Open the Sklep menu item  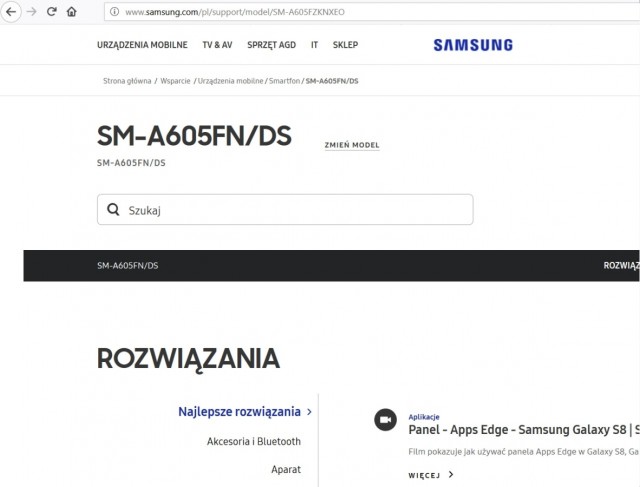coord(345,45)
